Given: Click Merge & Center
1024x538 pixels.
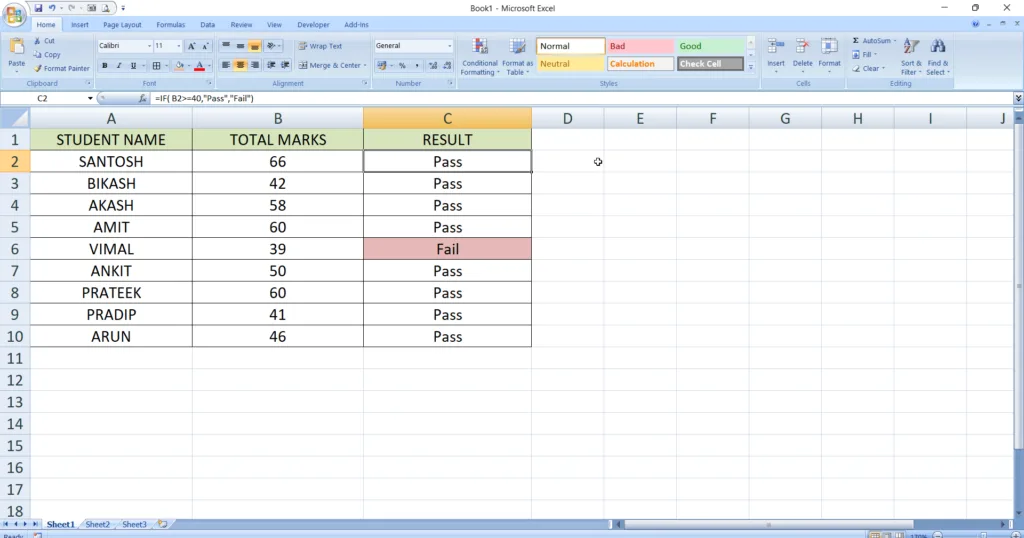Looking at the screenshot, I should [x=329, y=65].
